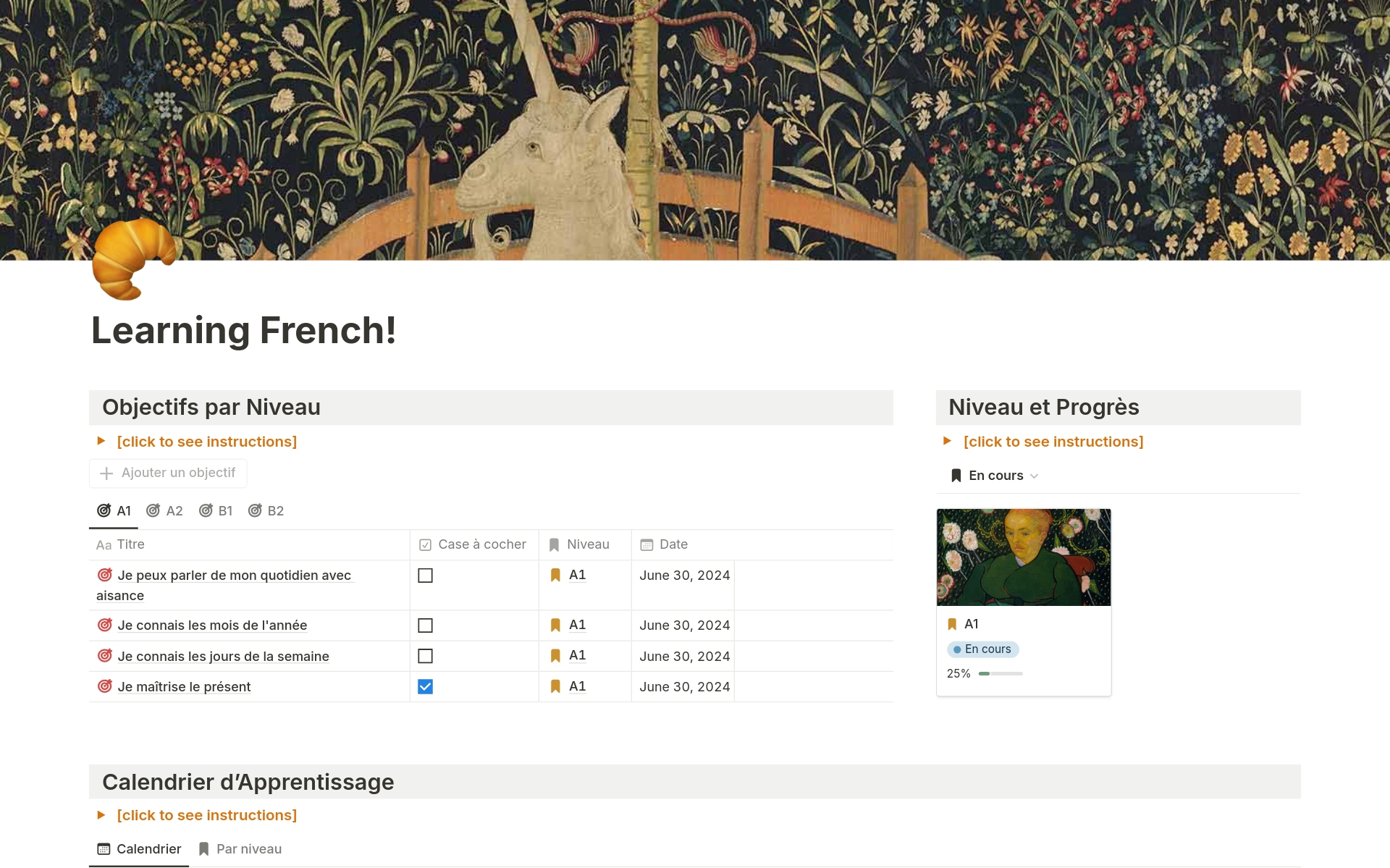Expand instructions under Objectifs par Niveau
The width and height of the screenshot is (1390, 868).
[x=206, y=442]
